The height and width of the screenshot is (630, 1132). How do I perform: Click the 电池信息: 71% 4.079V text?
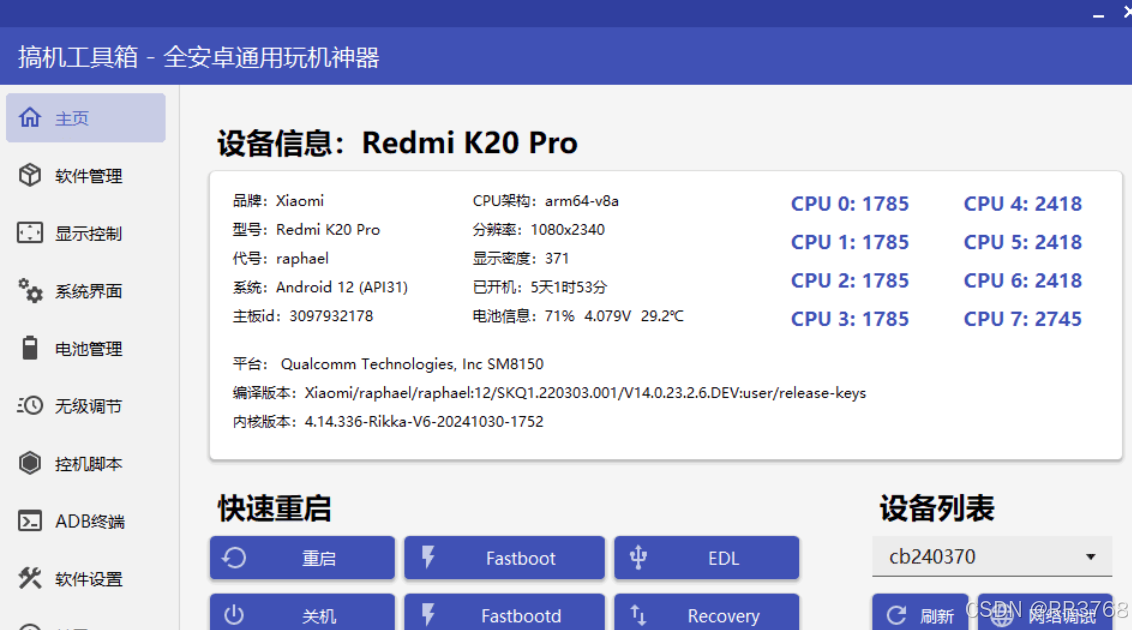click(578, 316)
